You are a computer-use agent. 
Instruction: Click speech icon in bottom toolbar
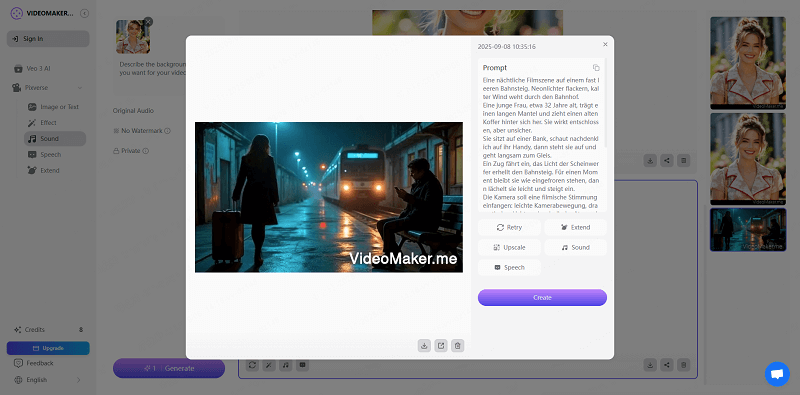tap(303, 365)
